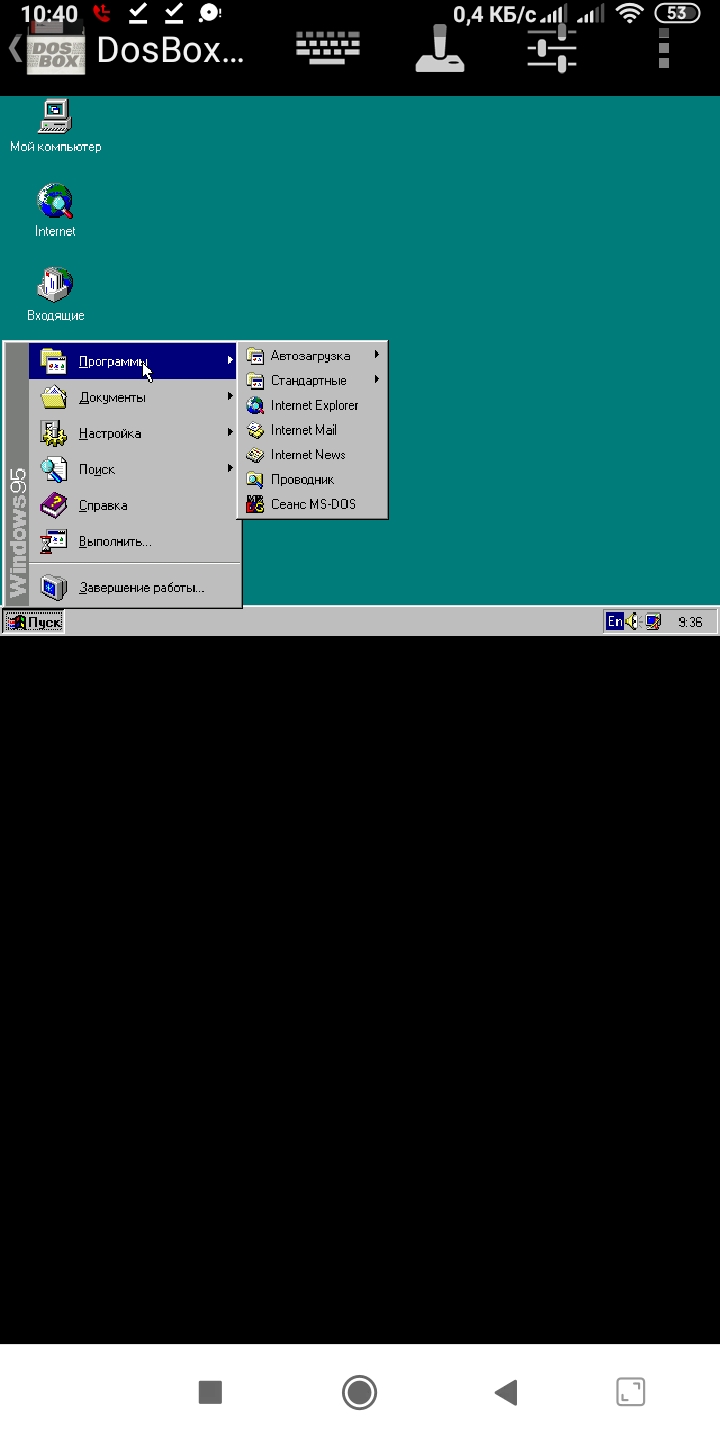The image size is (720, 1440).
Task: Click the Internet Explorer icon in submenu
Action: tap(255, 405)
